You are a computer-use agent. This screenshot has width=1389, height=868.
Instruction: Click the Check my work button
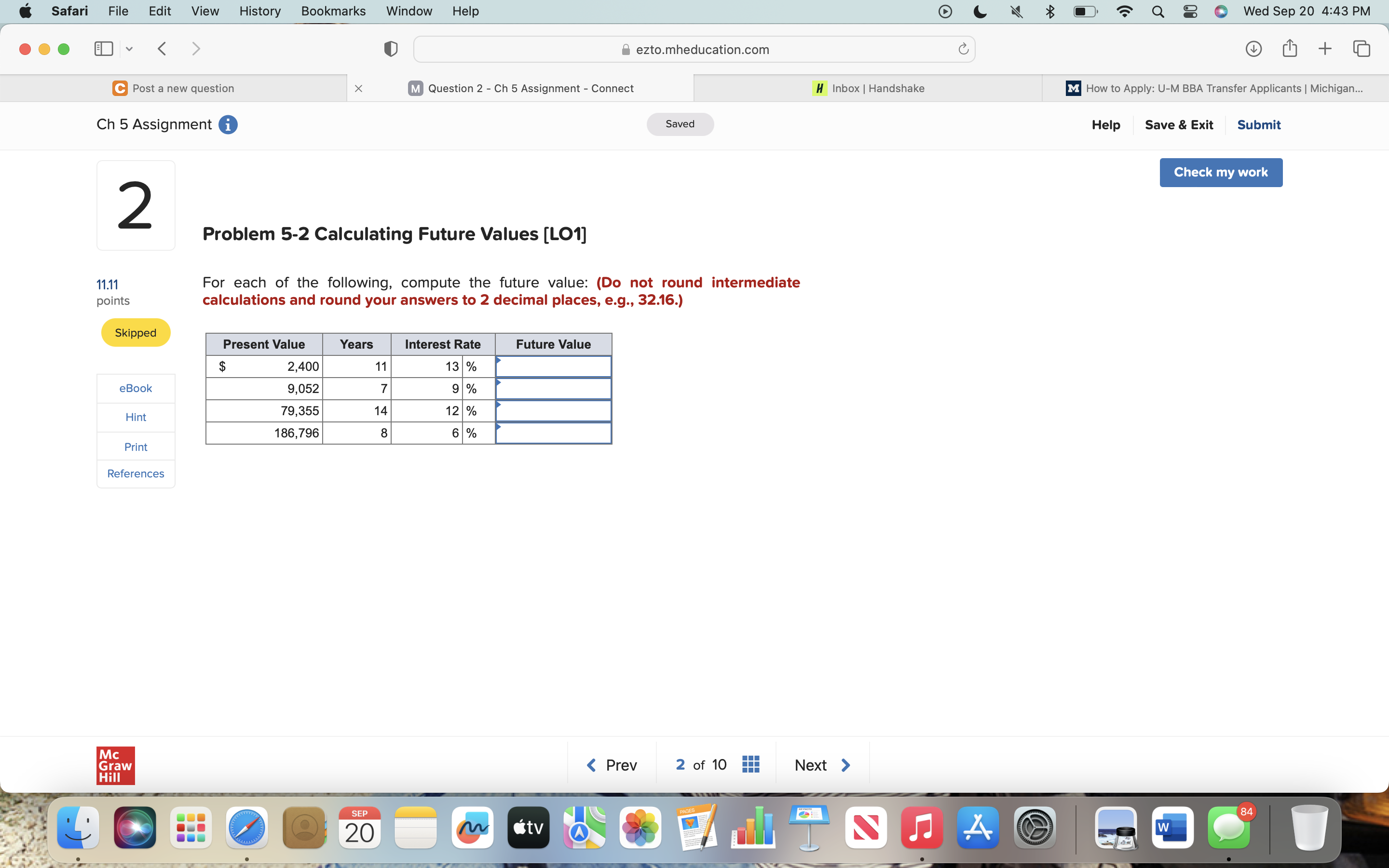1221,172
